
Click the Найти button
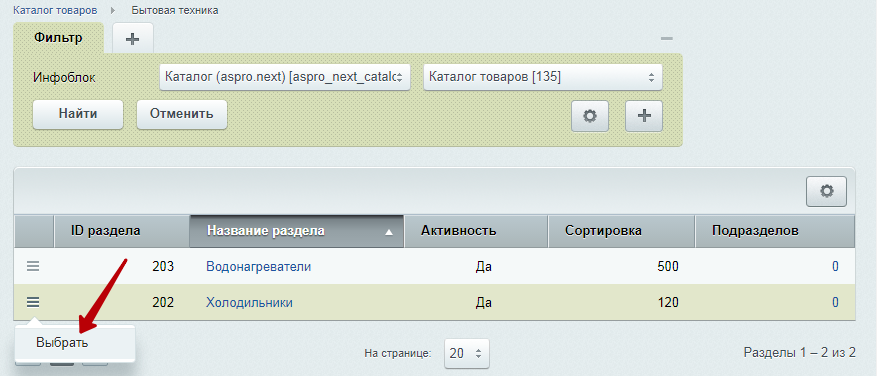point(78,114)
